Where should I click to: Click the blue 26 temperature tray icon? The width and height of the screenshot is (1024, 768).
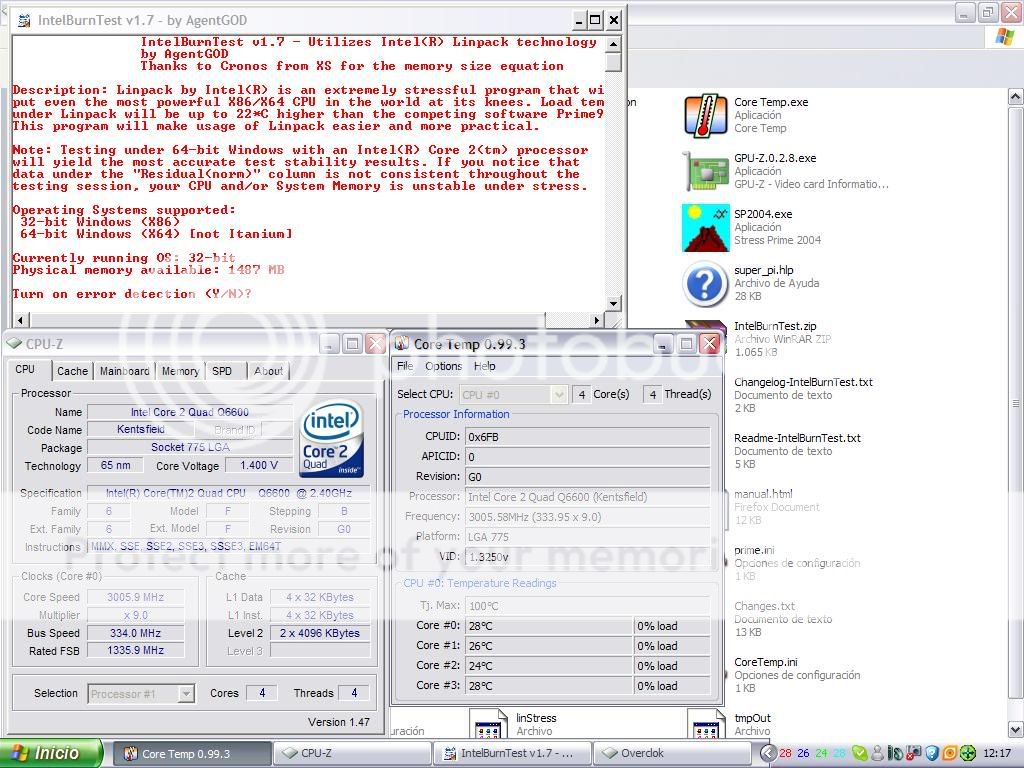coord(803,753)
